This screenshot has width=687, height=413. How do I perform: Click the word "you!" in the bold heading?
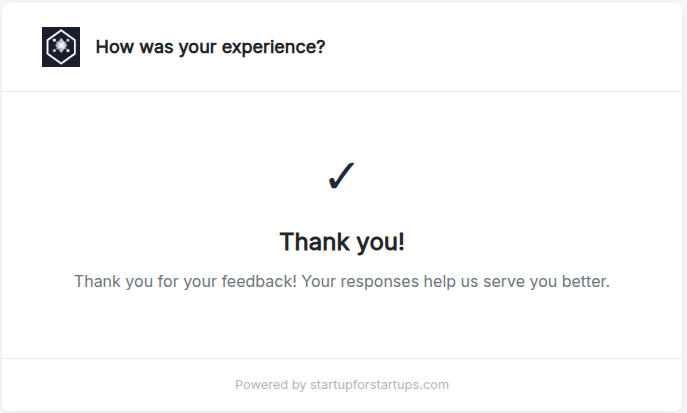tap(379, 242)
